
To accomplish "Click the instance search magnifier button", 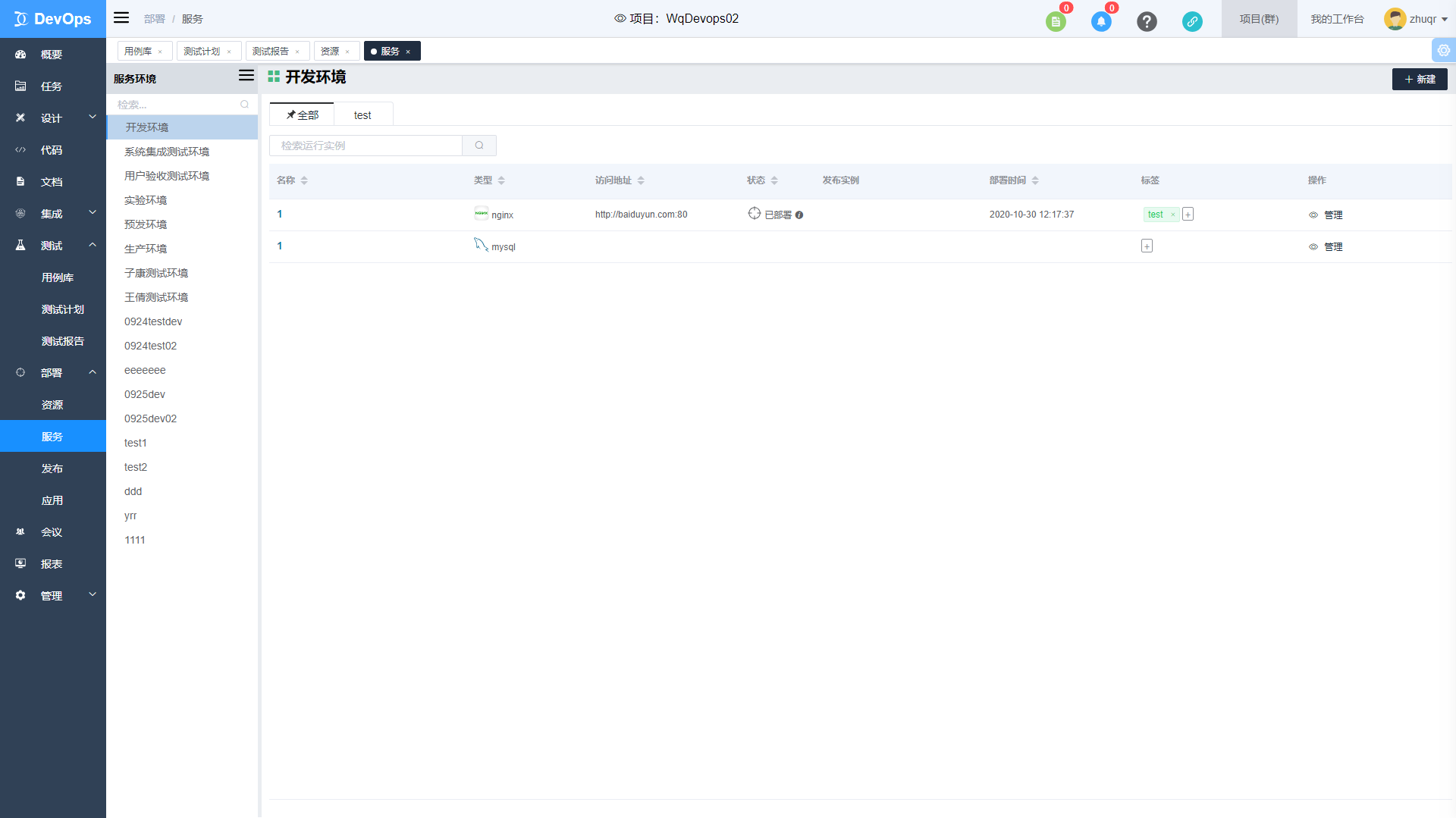I will coord(479,146).
